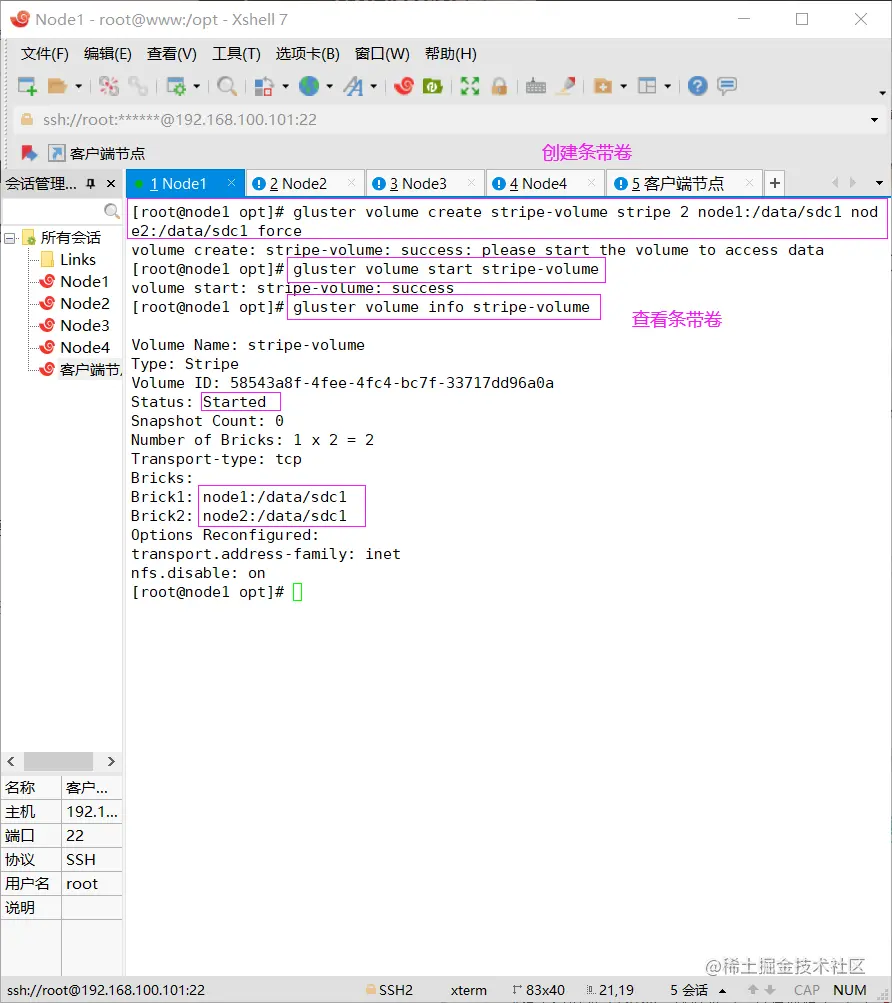The image size is (892, 1003).
Task: Click the color scheme toolbar icon
Action: tap(264, 86)
